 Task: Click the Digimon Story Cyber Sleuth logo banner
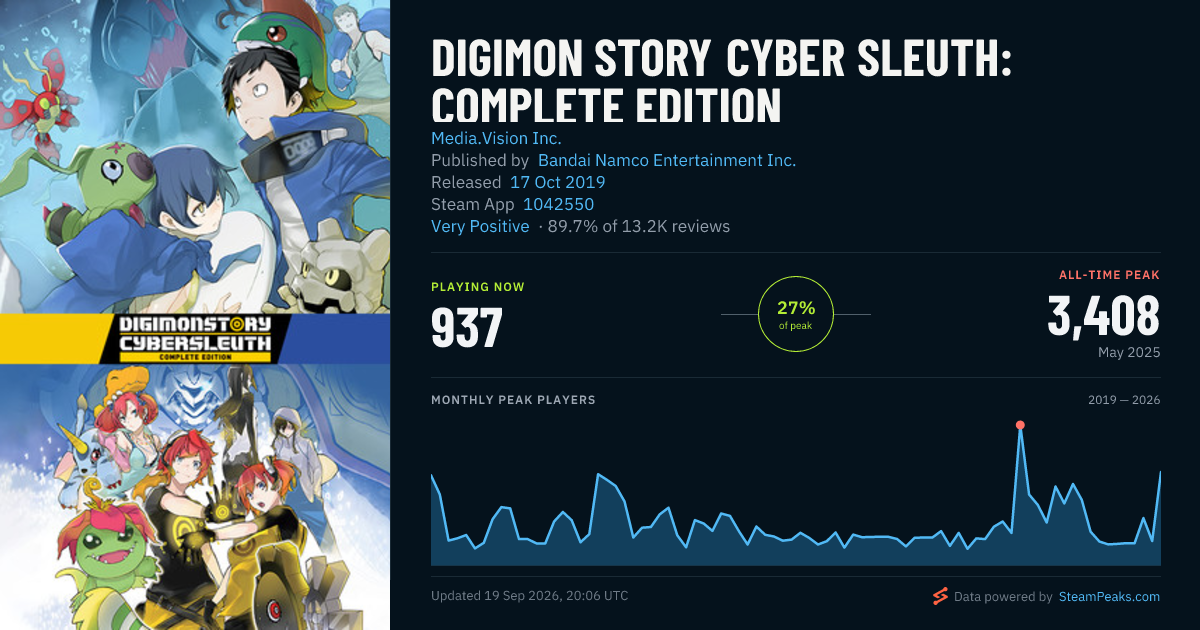[195, 339]
